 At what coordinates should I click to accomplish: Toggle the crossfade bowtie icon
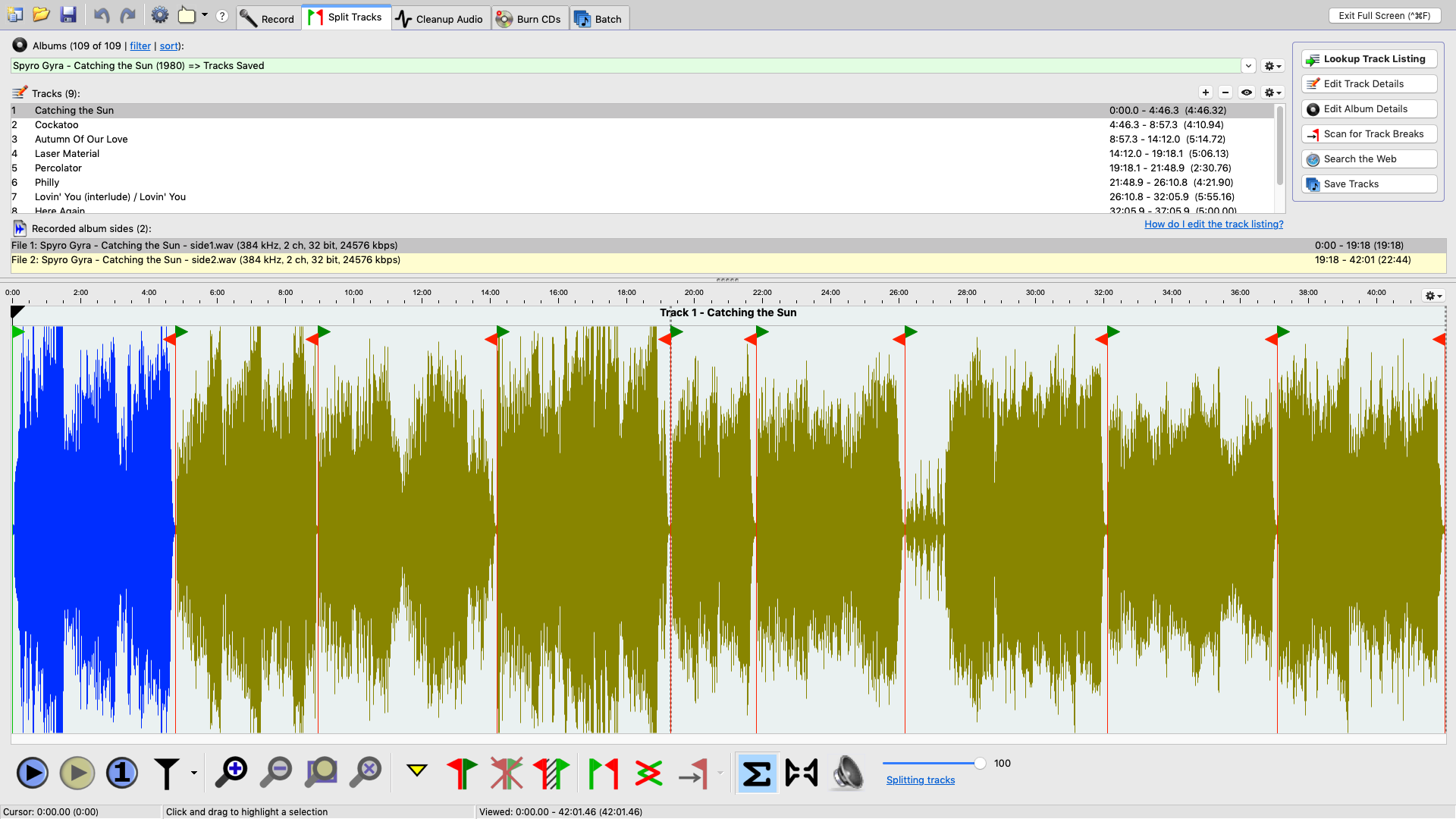point(802,773)
